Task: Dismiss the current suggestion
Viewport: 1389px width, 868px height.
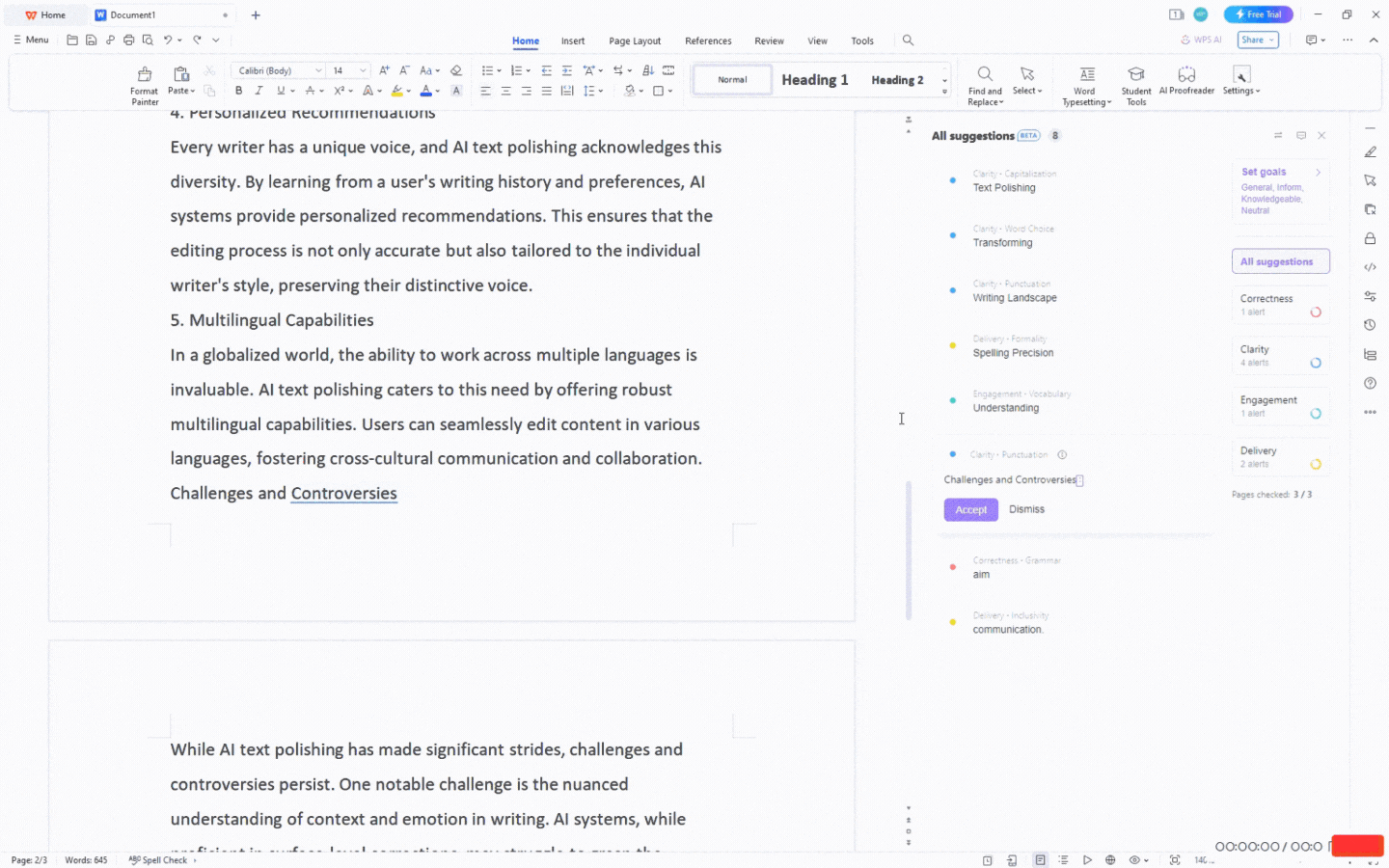Action: (x=1026, y=509)
